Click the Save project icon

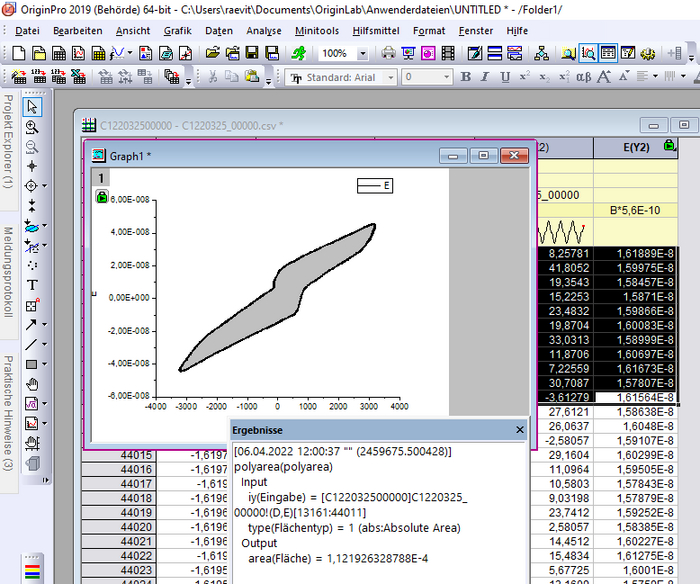pos(253,53)
